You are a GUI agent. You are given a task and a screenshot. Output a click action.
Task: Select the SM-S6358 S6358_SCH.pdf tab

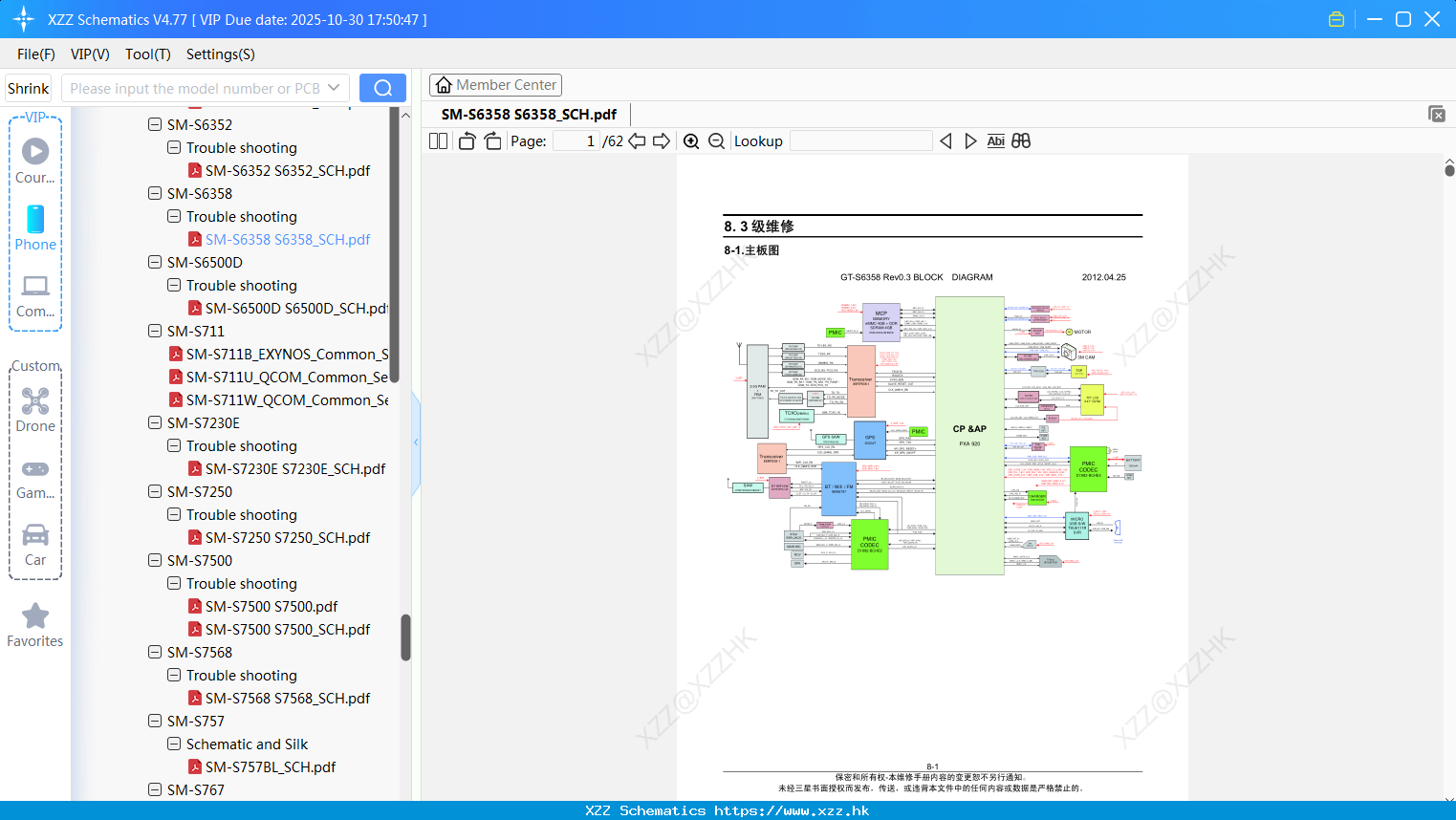tap(529, 114)
